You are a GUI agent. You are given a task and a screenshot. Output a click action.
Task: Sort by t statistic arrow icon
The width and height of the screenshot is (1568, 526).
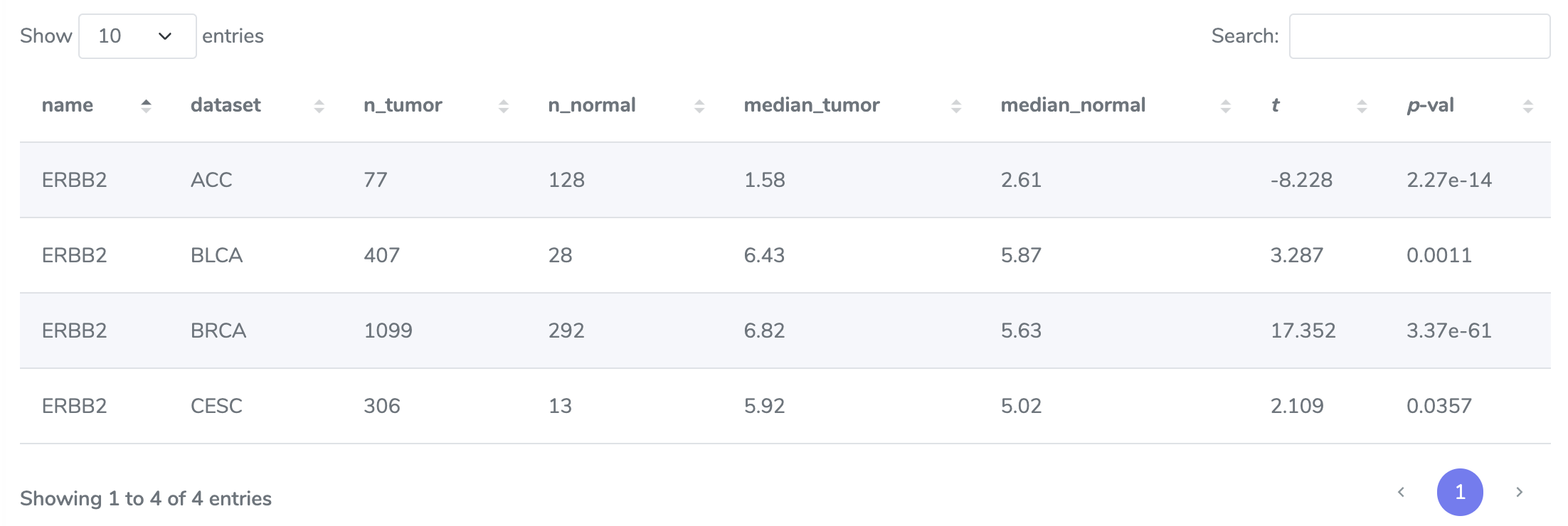(1361, 106)
